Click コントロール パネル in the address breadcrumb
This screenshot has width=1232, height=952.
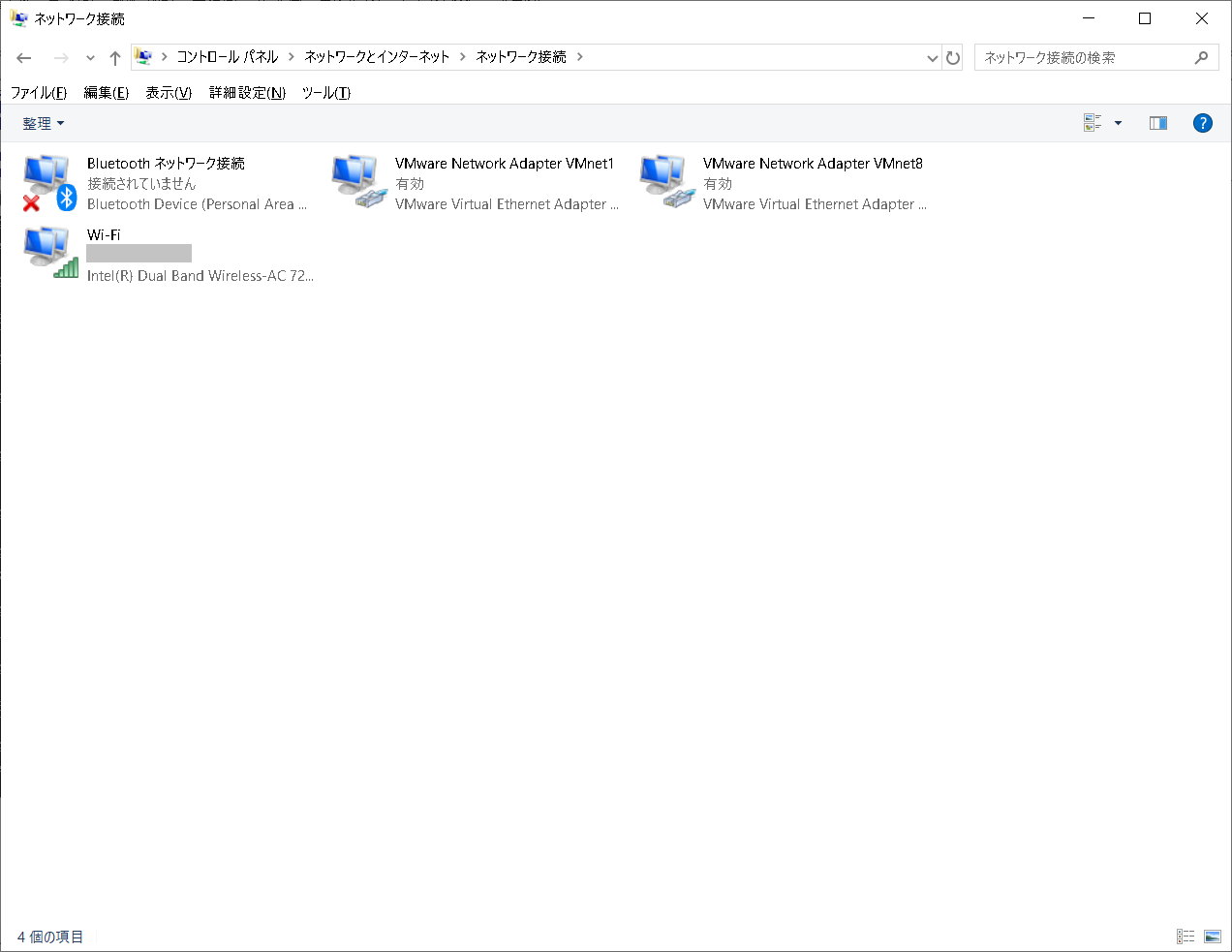click(x=228, y=57)
